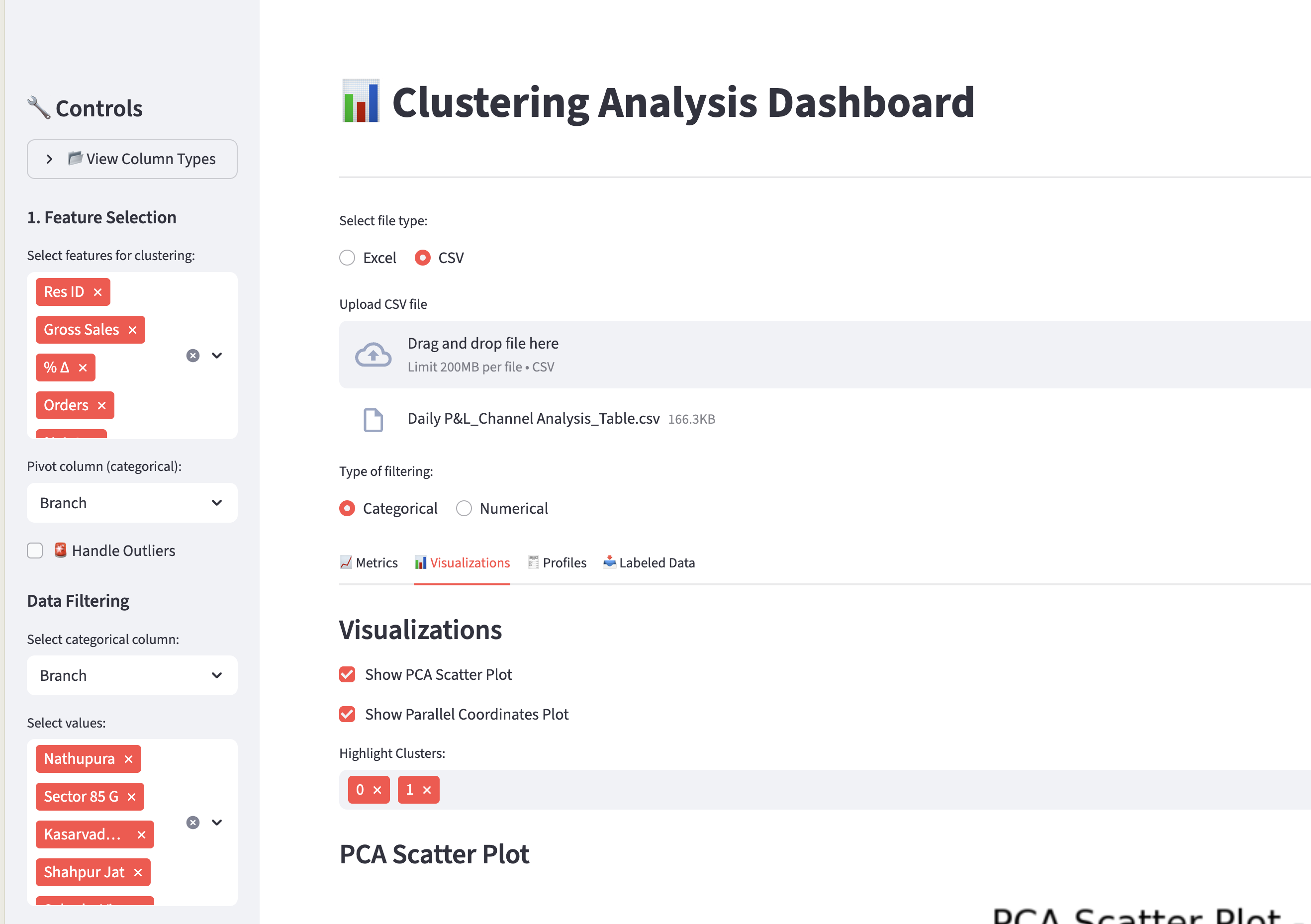Uncheck Show Parallel Coordinates Plot
Image resolution: width=1311 pixels, height=924 pixels.
(347, 714)
